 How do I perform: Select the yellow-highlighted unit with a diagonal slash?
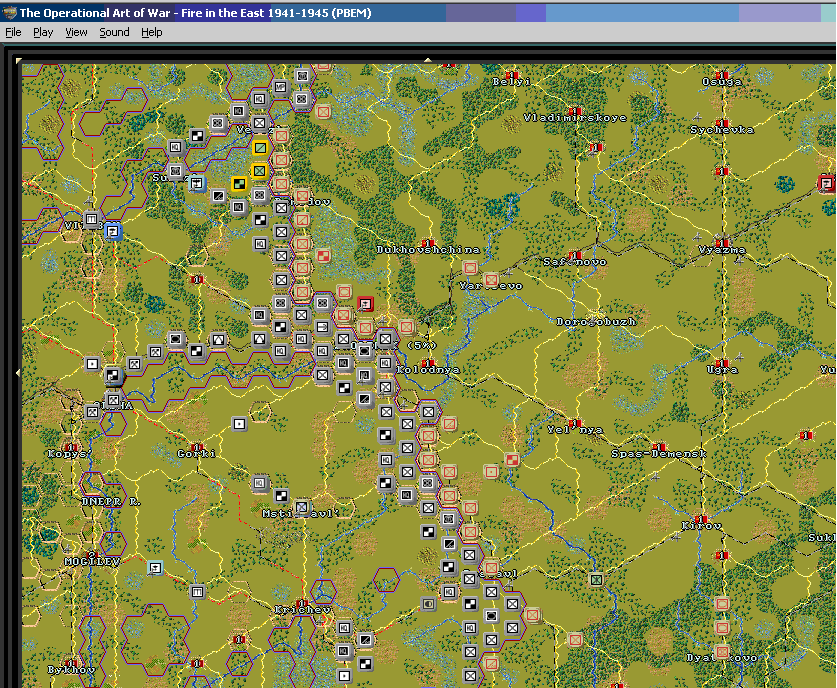point(260,147)
